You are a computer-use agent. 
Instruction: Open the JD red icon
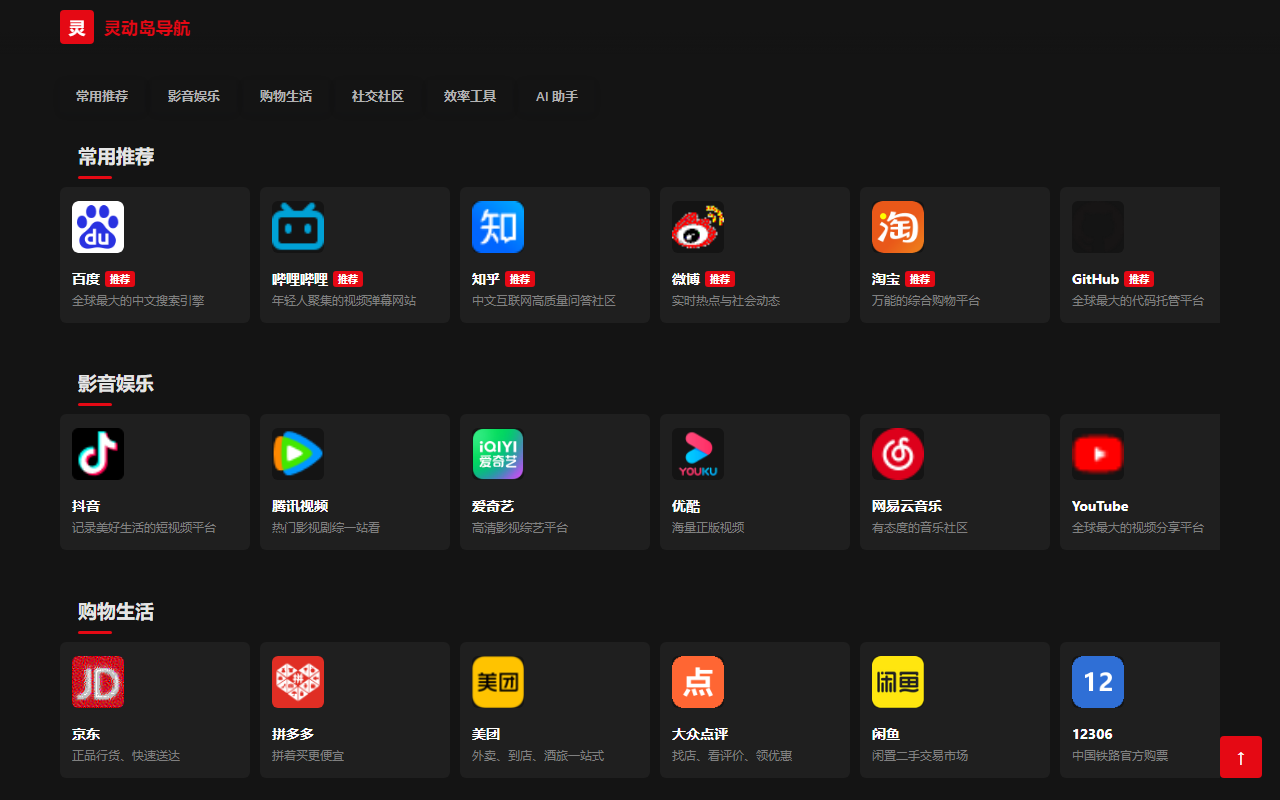(x=98, y=682)
